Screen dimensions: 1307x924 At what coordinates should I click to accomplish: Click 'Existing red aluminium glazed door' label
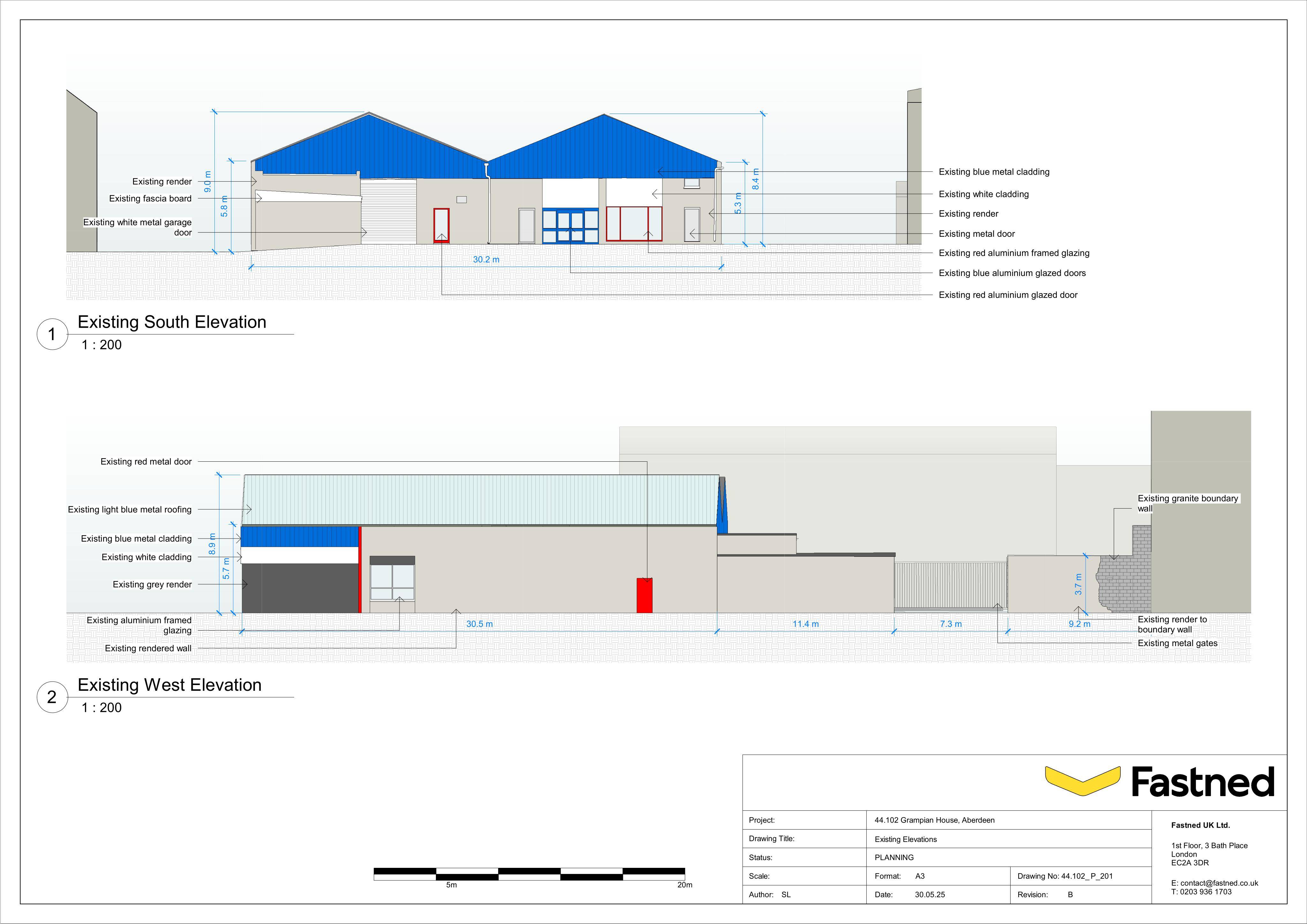click(x=1008, y=295)
